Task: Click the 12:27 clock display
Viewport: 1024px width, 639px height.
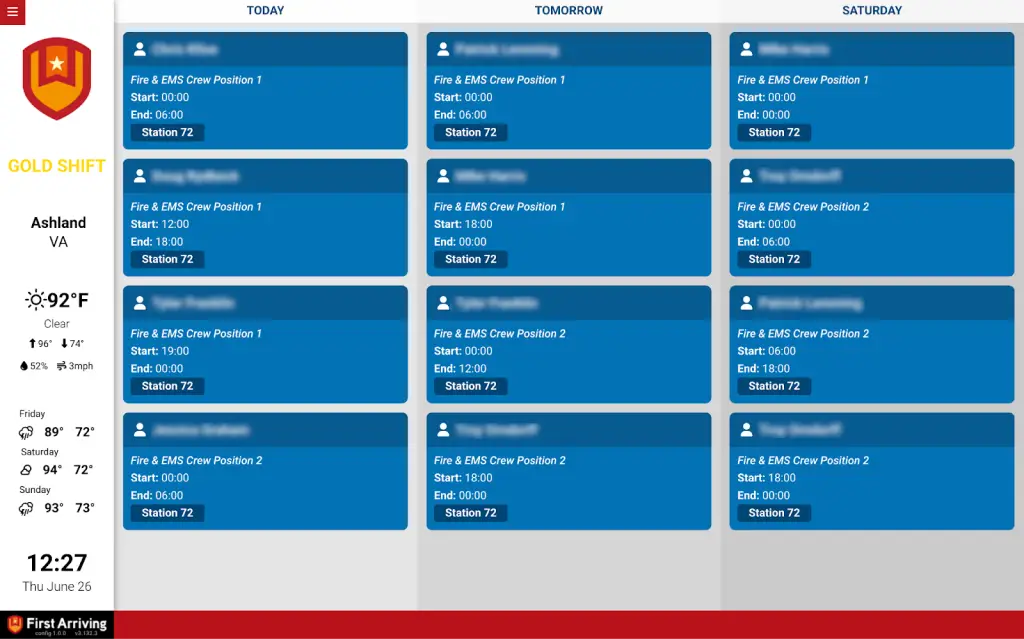Action: [x=57, y=563]
